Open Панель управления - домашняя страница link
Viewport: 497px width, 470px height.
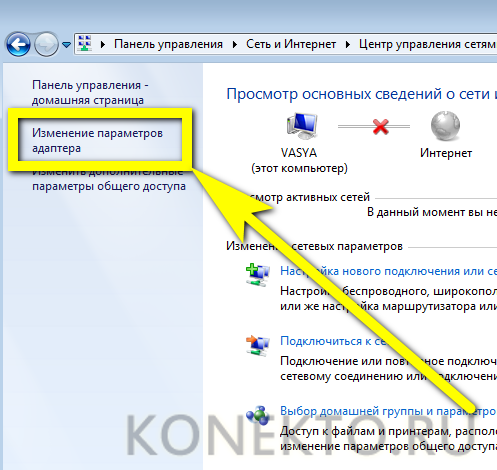point(90,92)
